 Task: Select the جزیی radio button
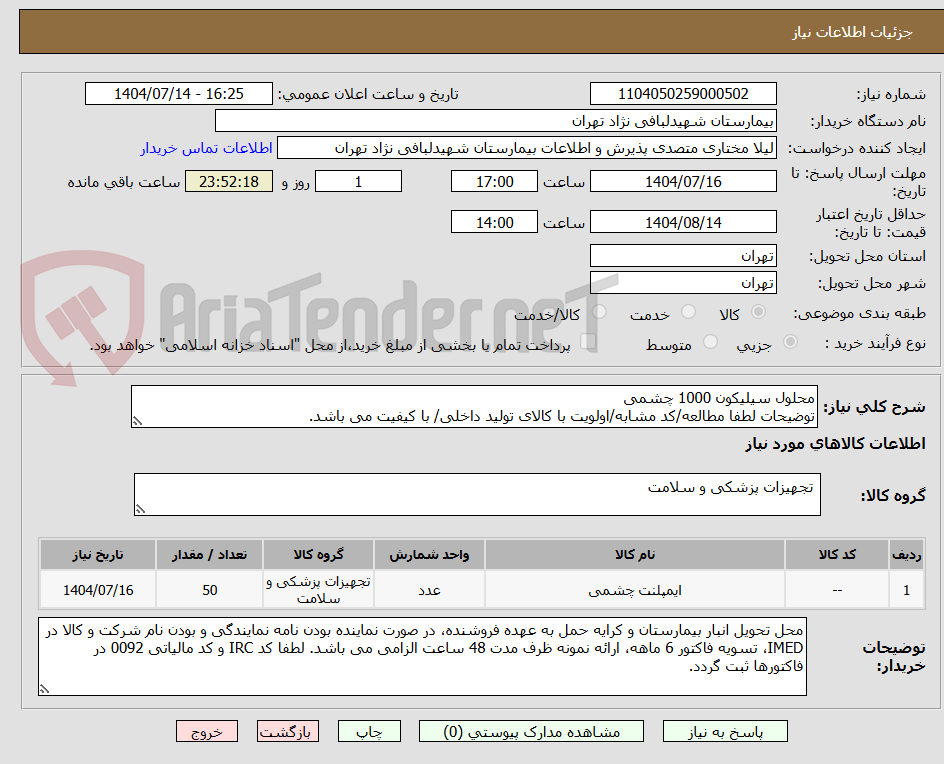pyautogui.click(x=790, y=340)
